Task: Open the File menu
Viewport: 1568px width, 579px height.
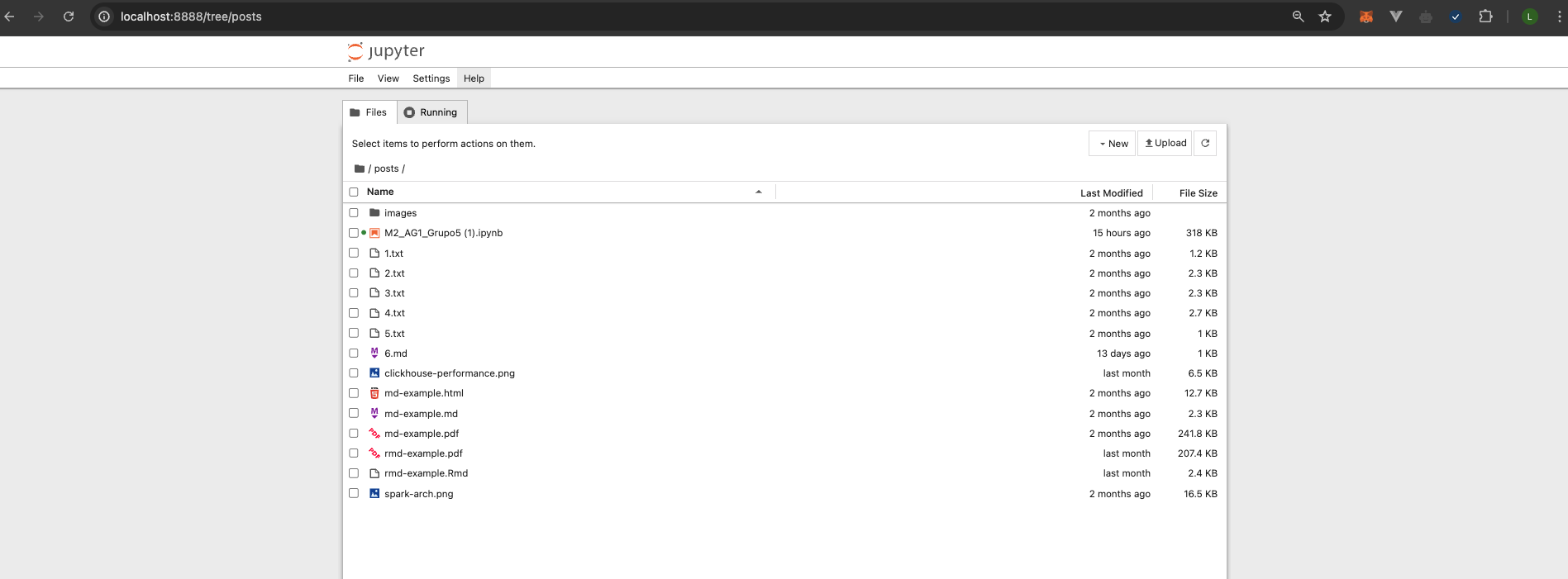Action: pyautogui.click(x=356, y=78)
